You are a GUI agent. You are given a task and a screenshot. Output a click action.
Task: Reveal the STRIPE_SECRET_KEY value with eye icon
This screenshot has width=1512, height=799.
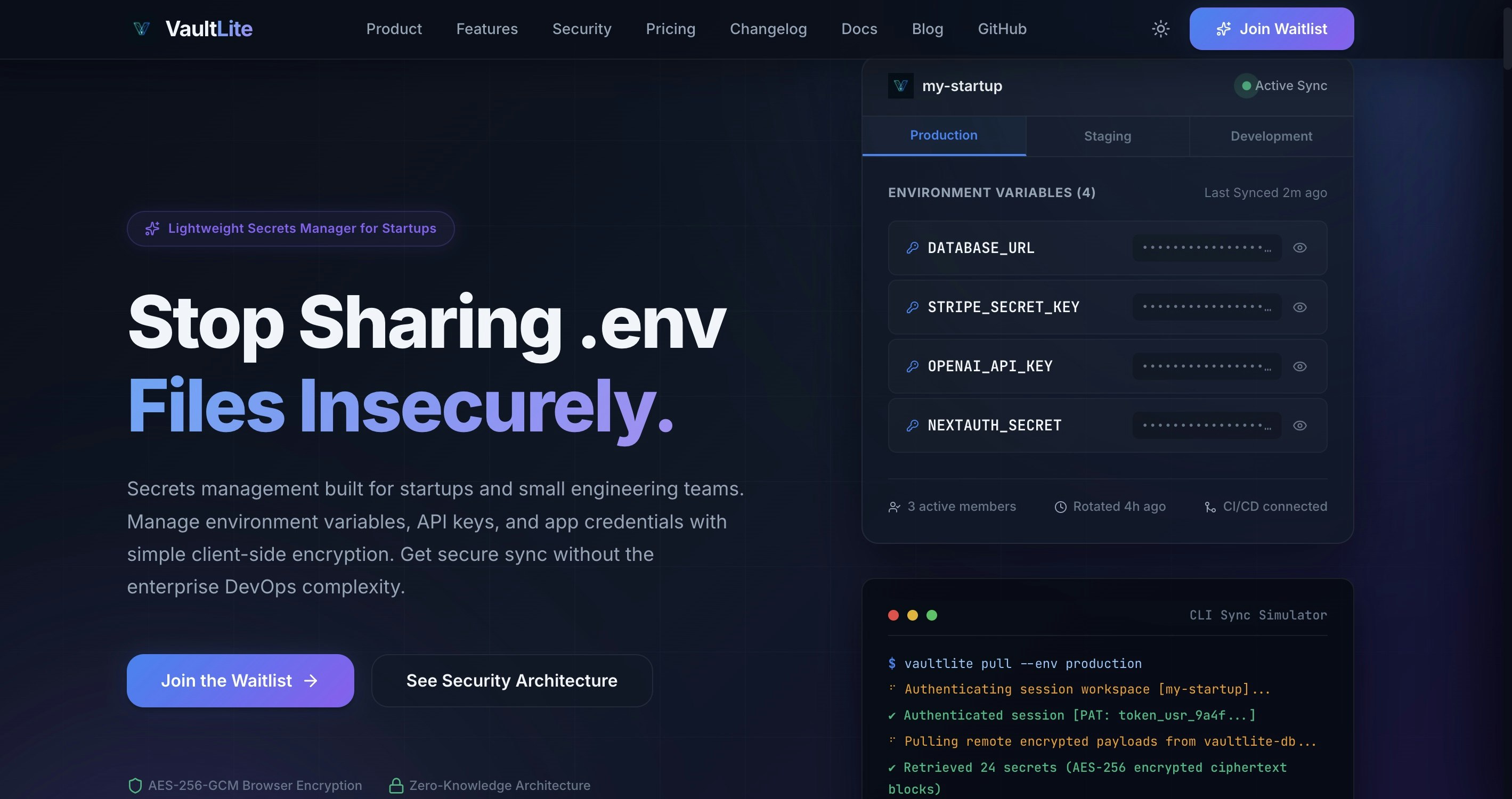point(1299,307)
